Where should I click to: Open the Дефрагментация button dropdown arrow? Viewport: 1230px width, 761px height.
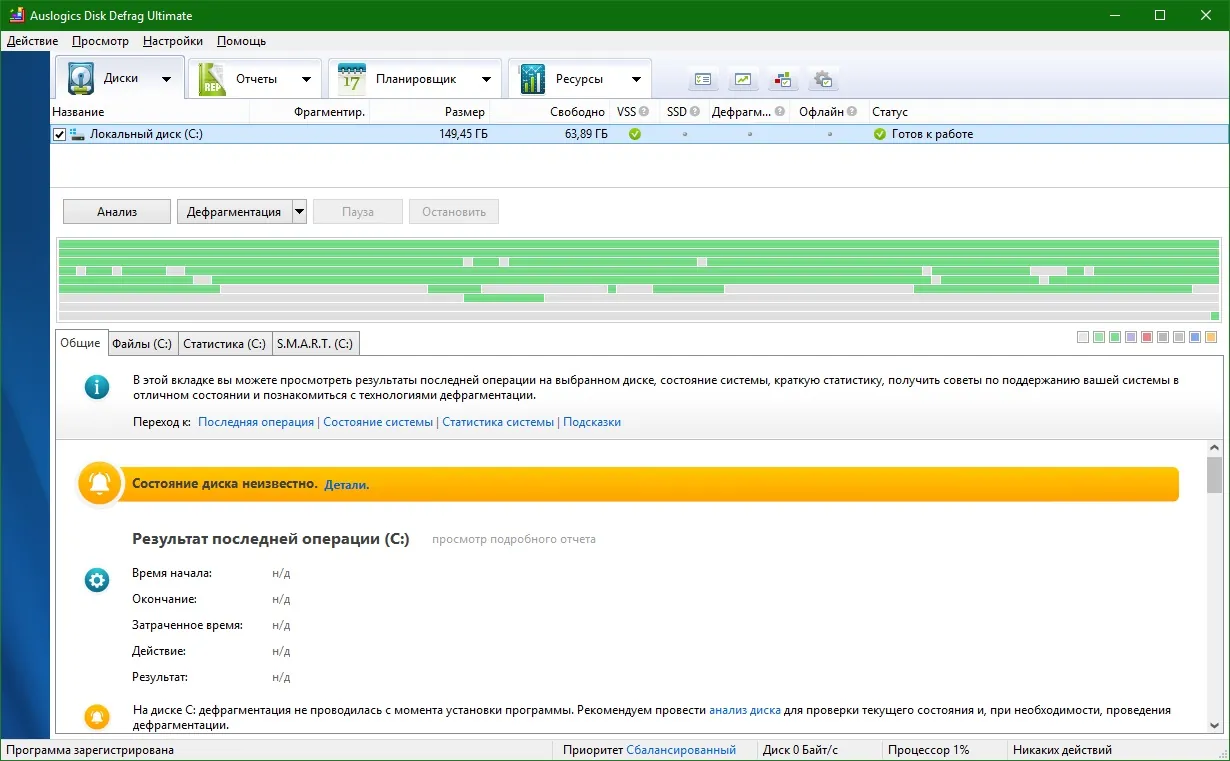tap(299, 212)
